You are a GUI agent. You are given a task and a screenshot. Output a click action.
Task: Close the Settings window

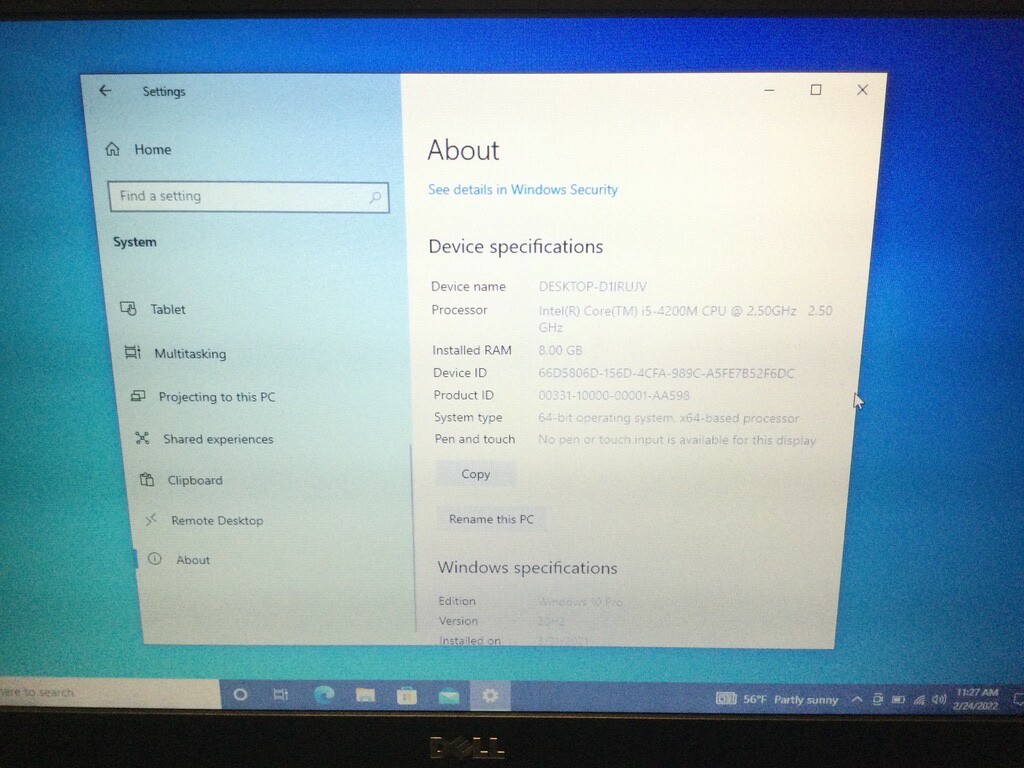coord(862,90)
